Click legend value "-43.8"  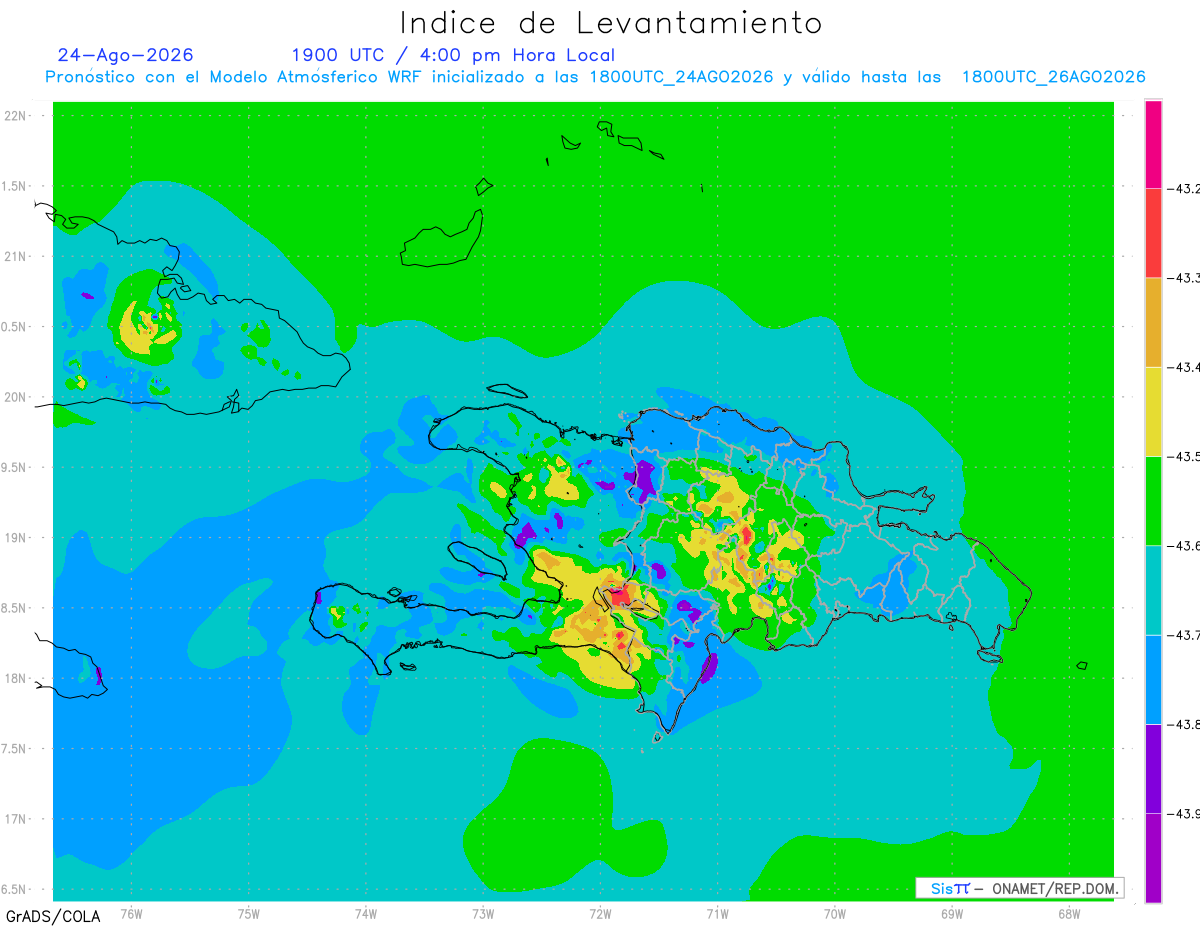1184,724
